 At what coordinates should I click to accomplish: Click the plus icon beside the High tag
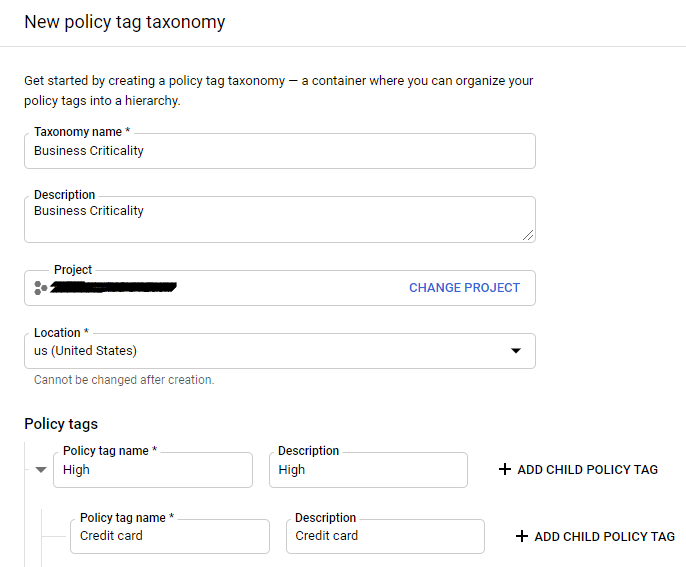(505, 470)
